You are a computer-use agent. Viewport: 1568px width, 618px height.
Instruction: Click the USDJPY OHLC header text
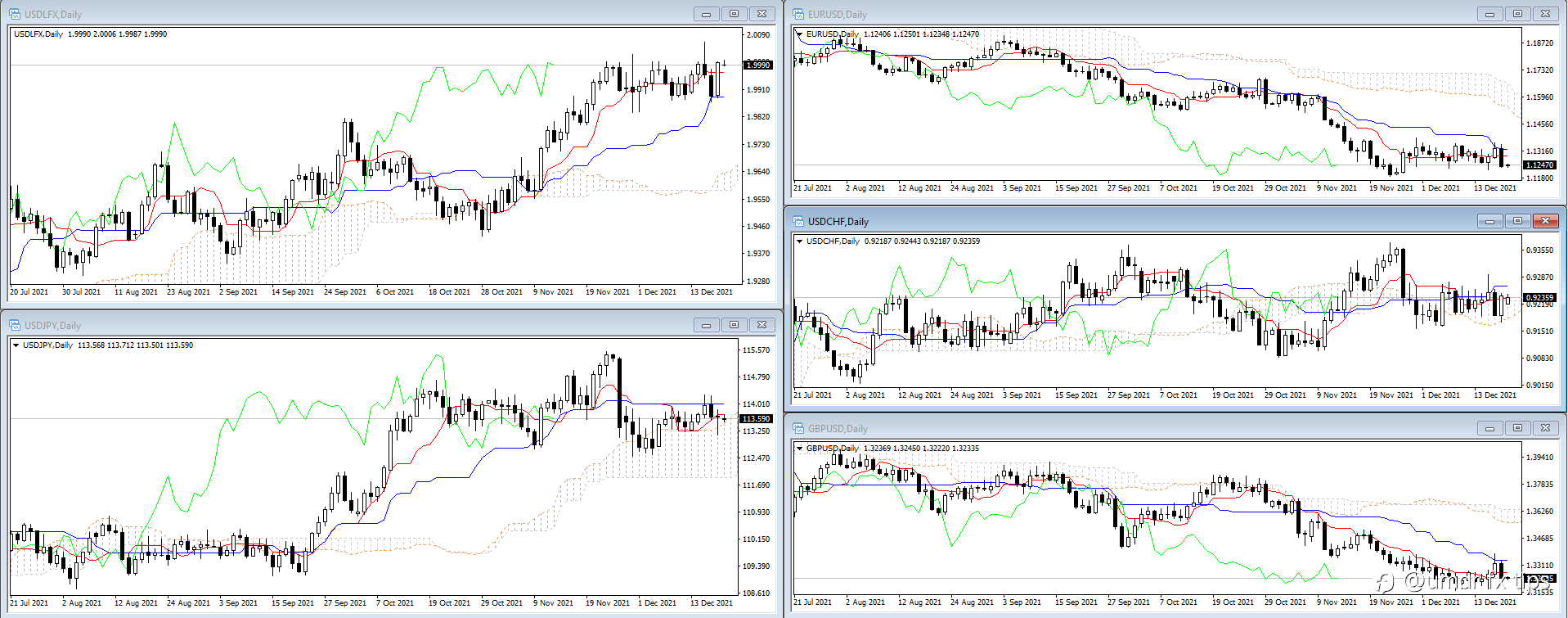(108, 345)
